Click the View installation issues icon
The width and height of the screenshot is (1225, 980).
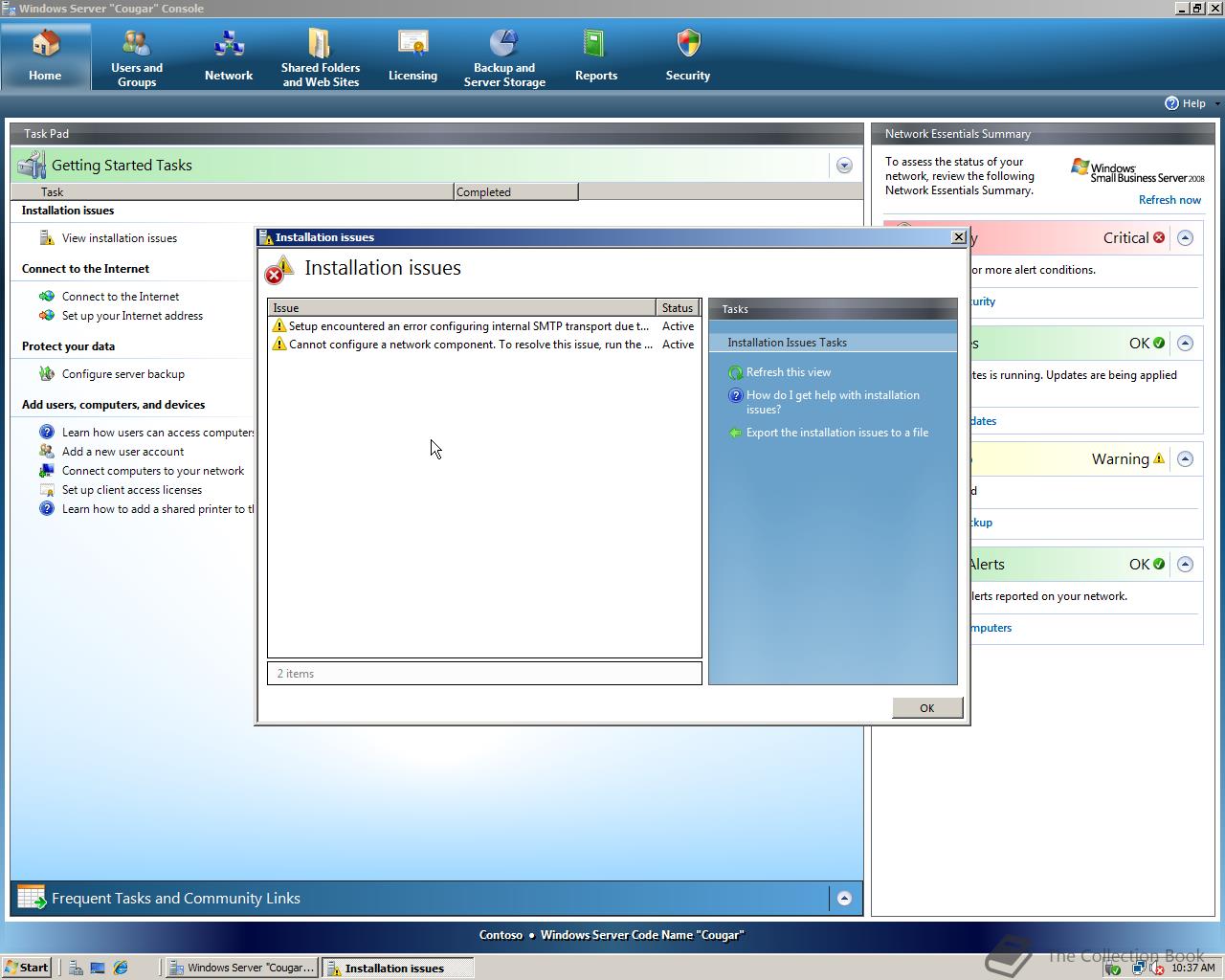click(x=46, y=238)
